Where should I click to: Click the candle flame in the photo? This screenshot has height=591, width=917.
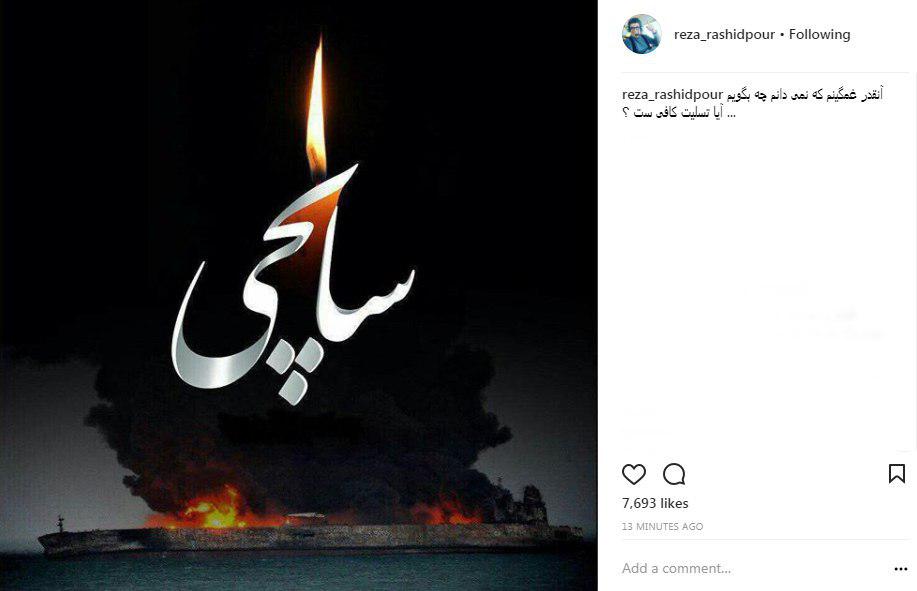pyautogui.click(x=316, y=109)
